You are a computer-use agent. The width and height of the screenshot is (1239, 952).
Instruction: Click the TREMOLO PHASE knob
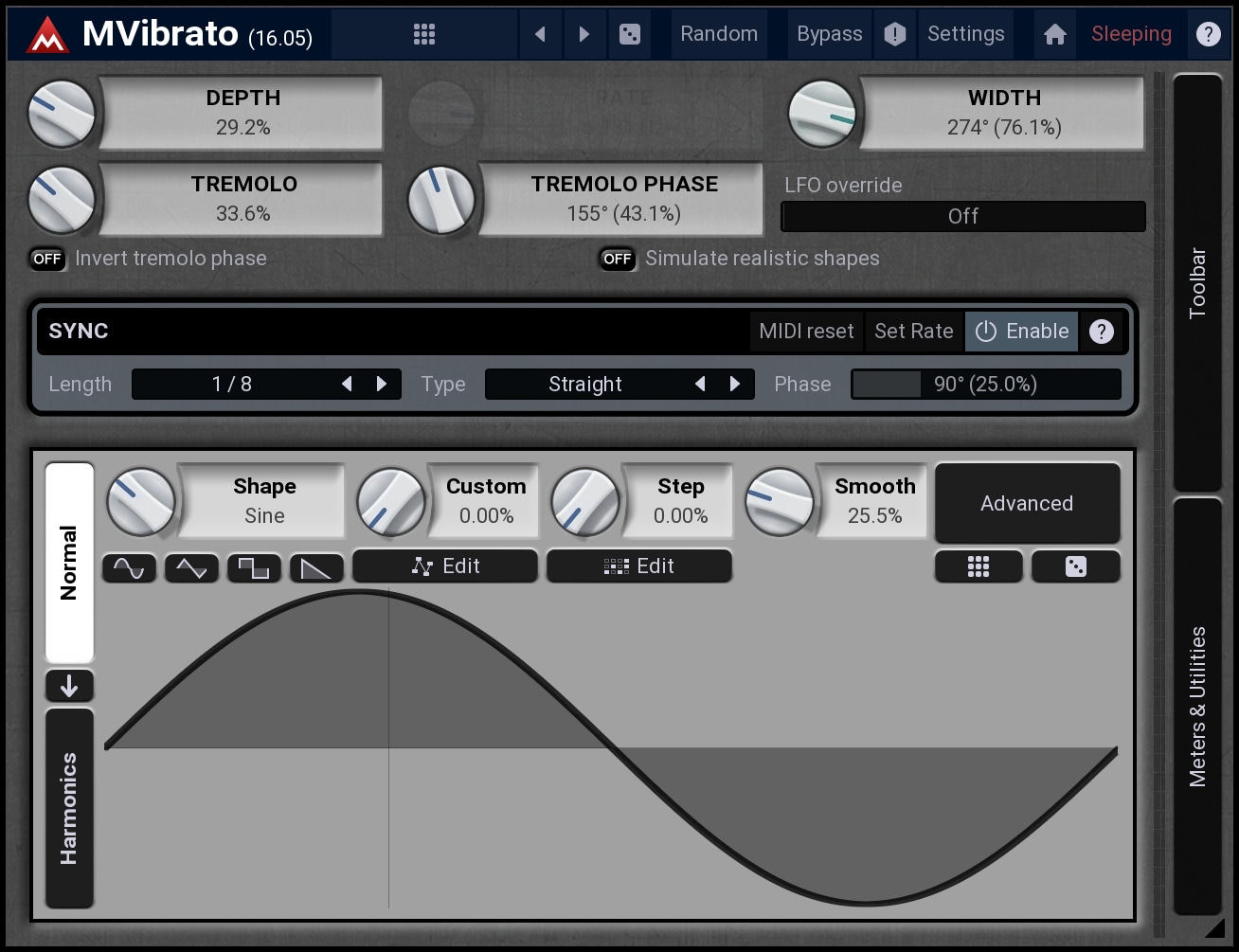click(440, 200)
